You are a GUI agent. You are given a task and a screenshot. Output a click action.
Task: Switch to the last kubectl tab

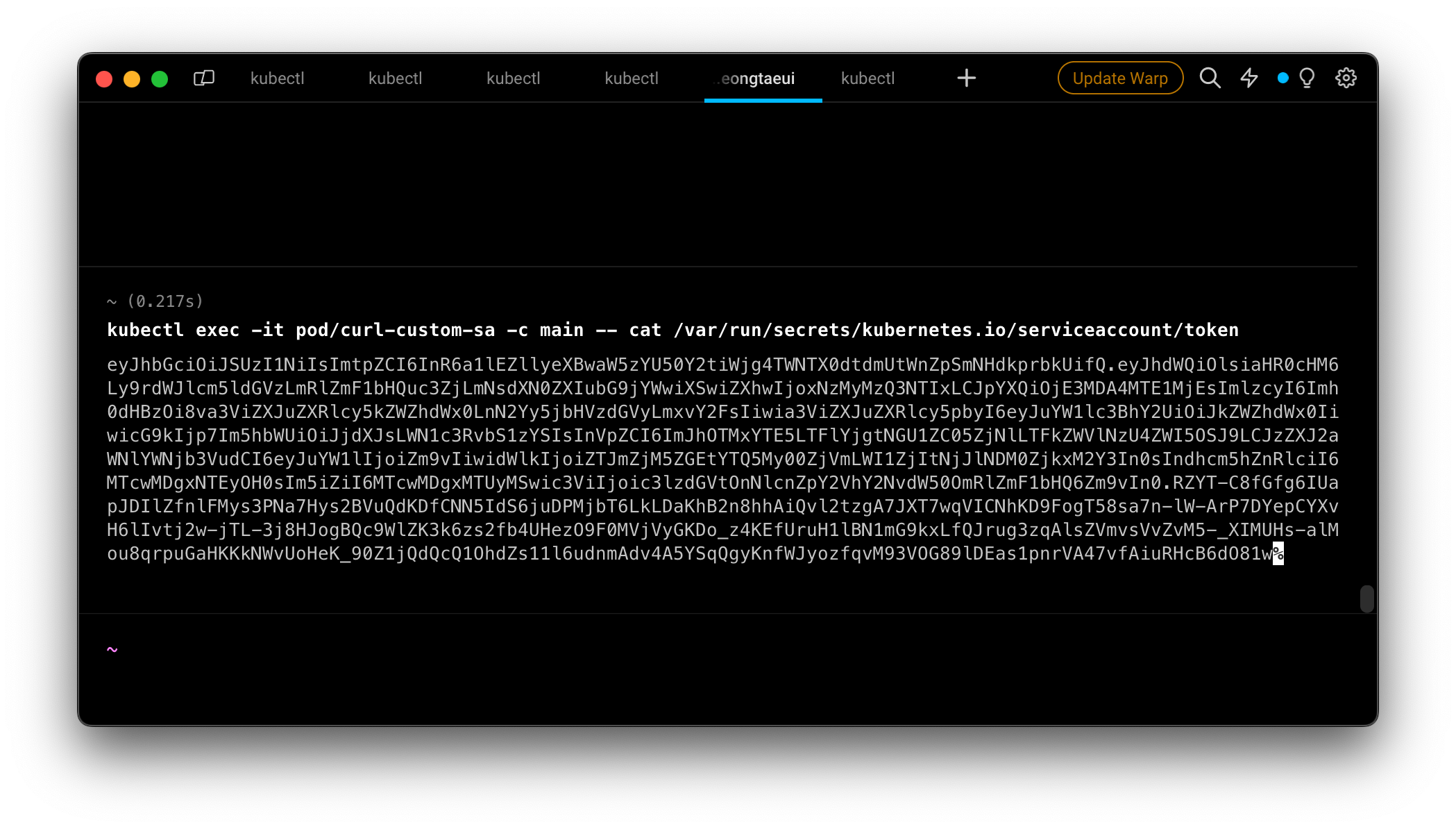(867, 78)
